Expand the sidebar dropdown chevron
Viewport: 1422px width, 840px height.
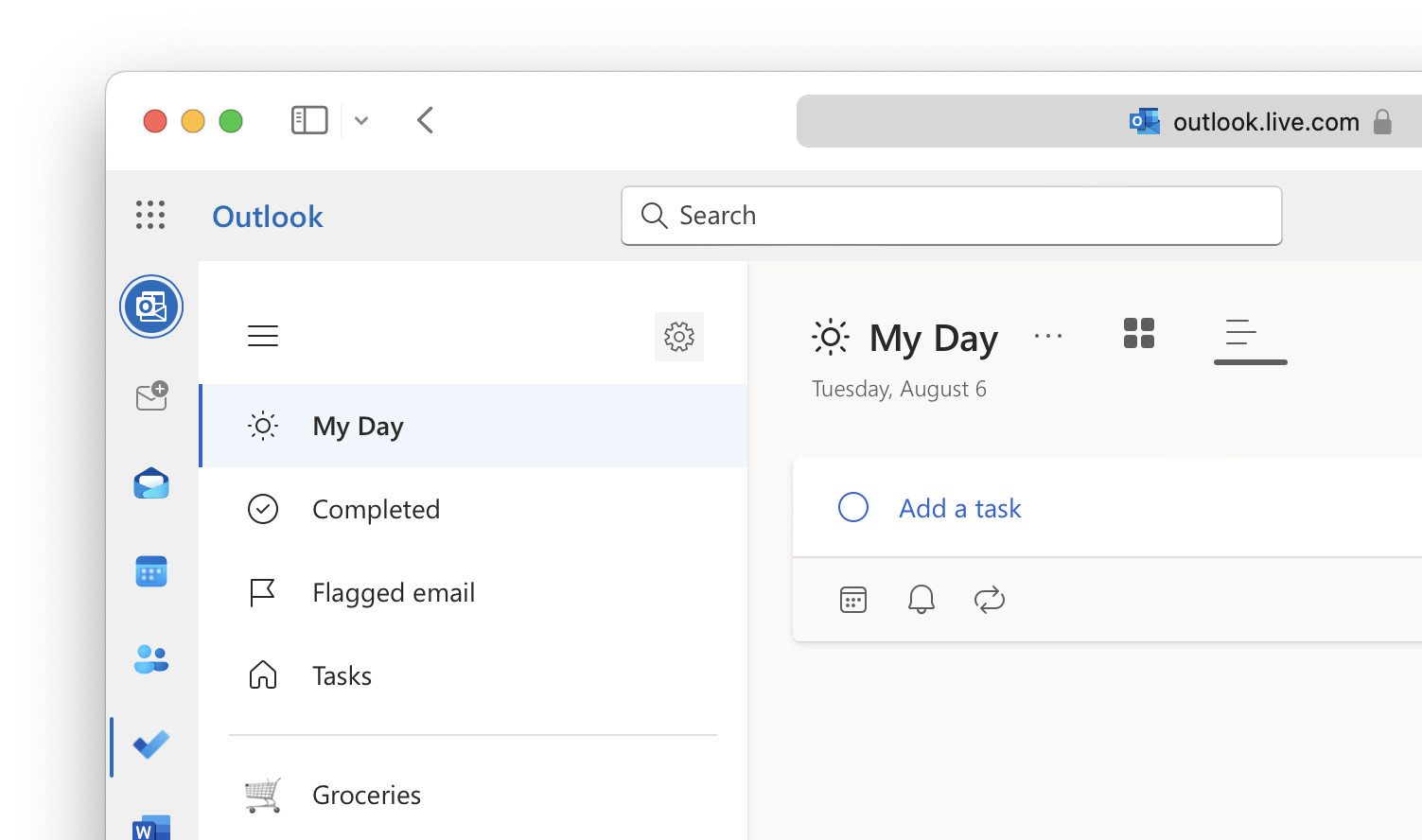[361, 120]
